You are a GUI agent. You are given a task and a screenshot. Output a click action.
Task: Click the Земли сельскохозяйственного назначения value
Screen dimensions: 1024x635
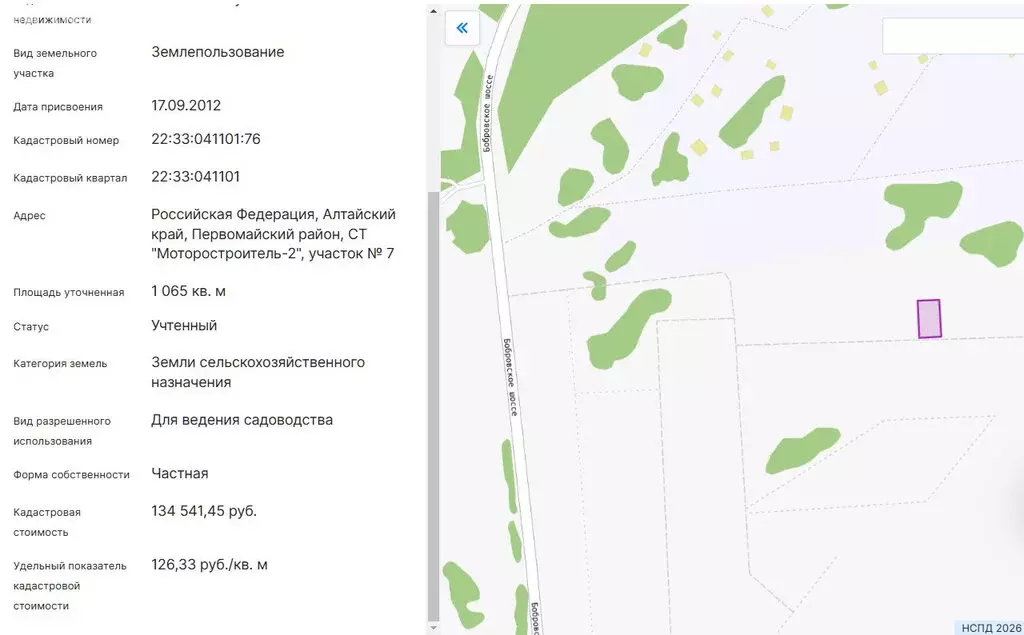[x=257, y=372]
